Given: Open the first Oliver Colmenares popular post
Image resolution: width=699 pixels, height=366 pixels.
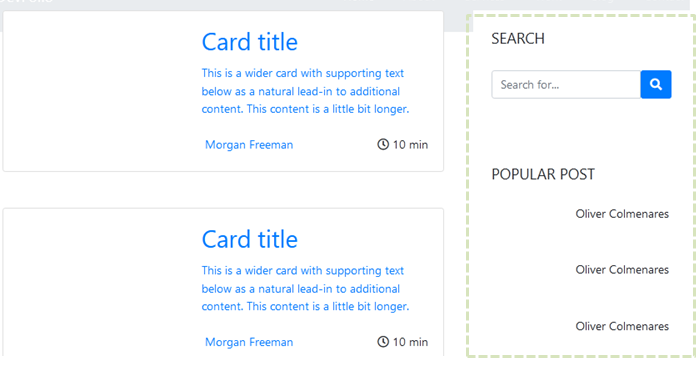Looking at the screenshot, I should (622, 214).
